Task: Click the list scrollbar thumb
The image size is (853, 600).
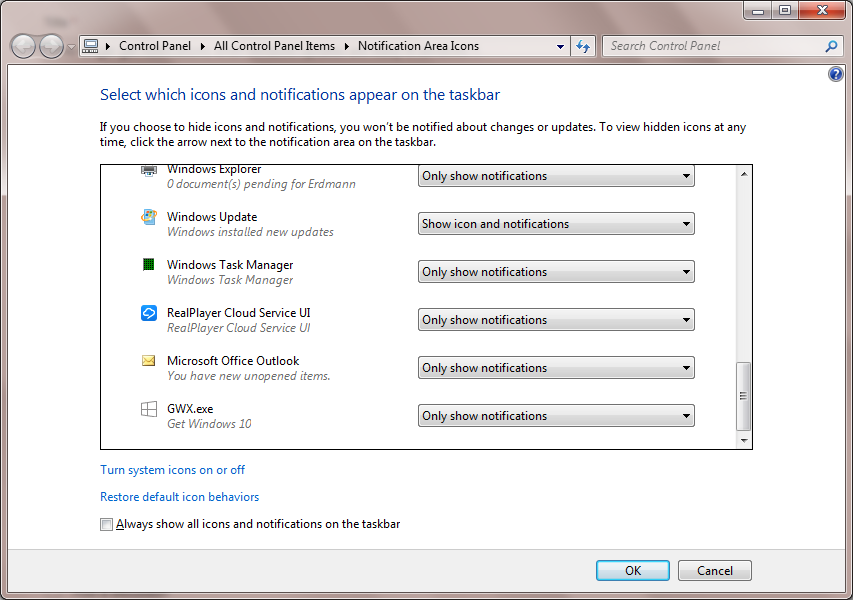Action: [x=743, y=396]
